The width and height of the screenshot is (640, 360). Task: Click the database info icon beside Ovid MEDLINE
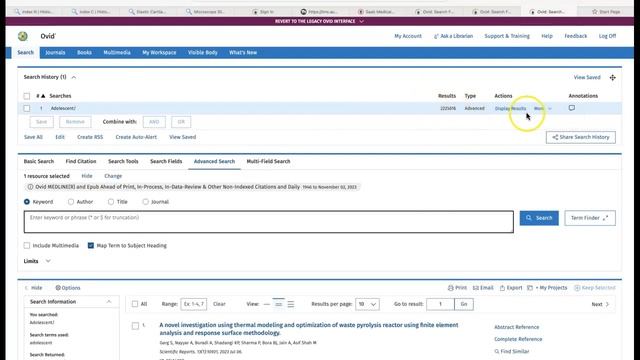pyautogui.click(x=30, y=187)
